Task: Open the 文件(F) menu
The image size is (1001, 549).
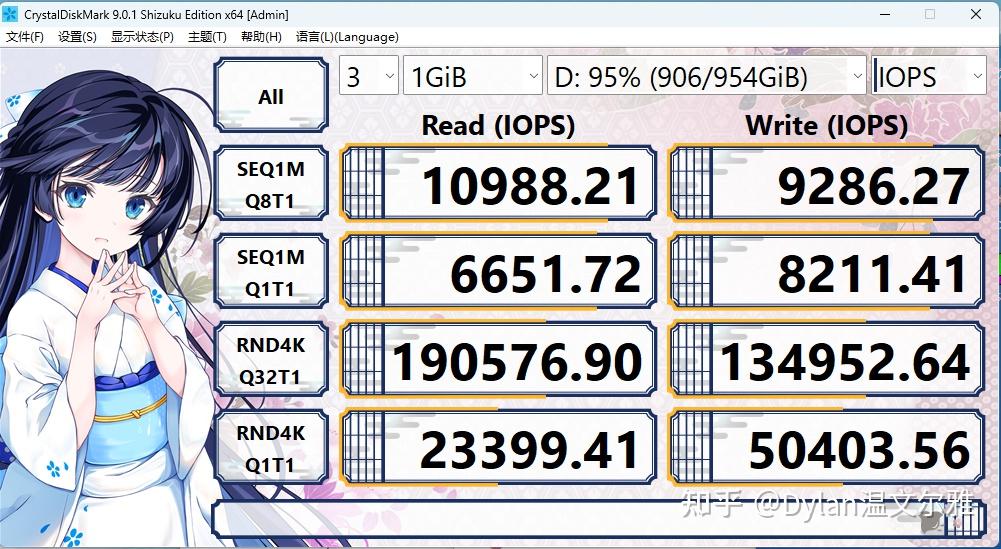Action: tap(25, 37)
